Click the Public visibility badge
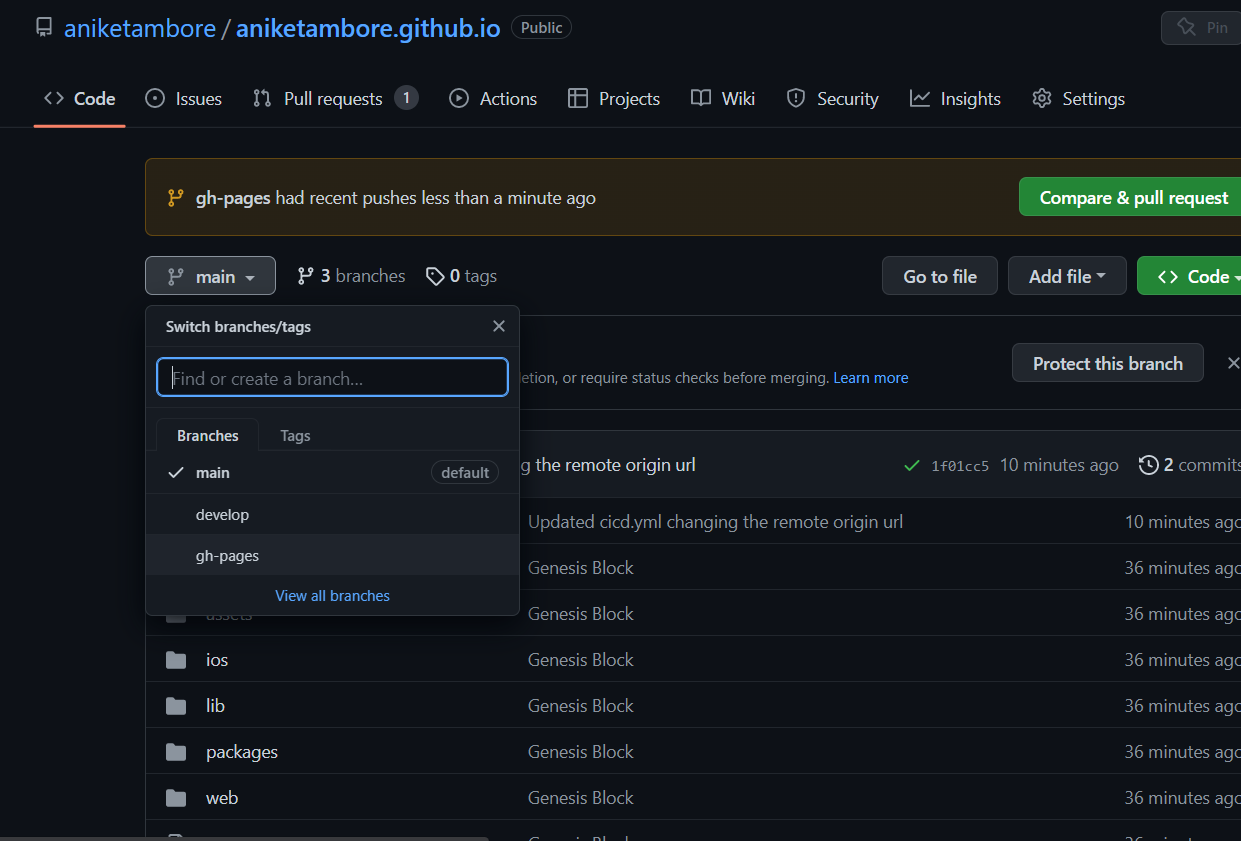 (x=541, y=27)
